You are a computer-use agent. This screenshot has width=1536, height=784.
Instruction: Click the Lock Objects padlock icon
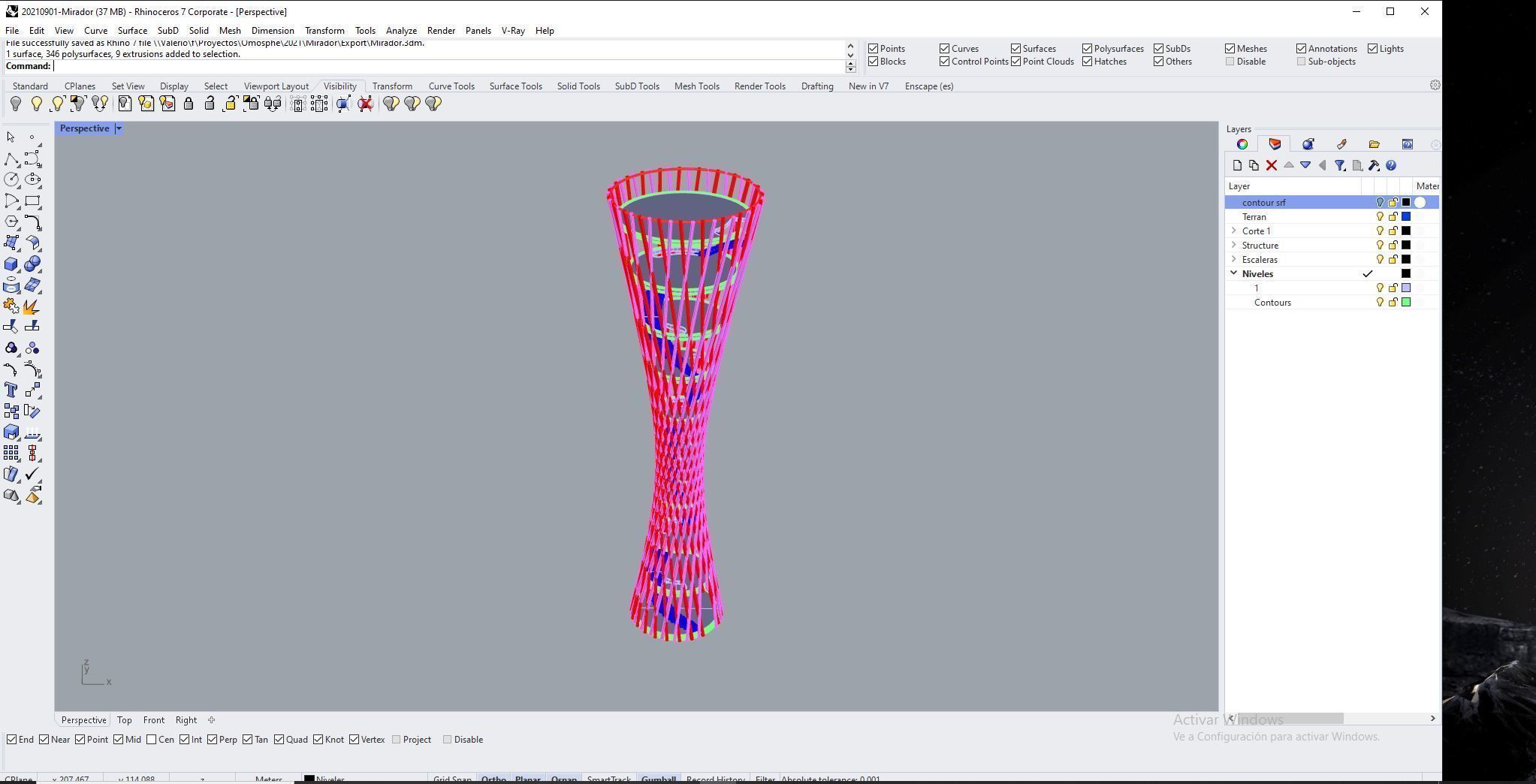tap(189, 104)
